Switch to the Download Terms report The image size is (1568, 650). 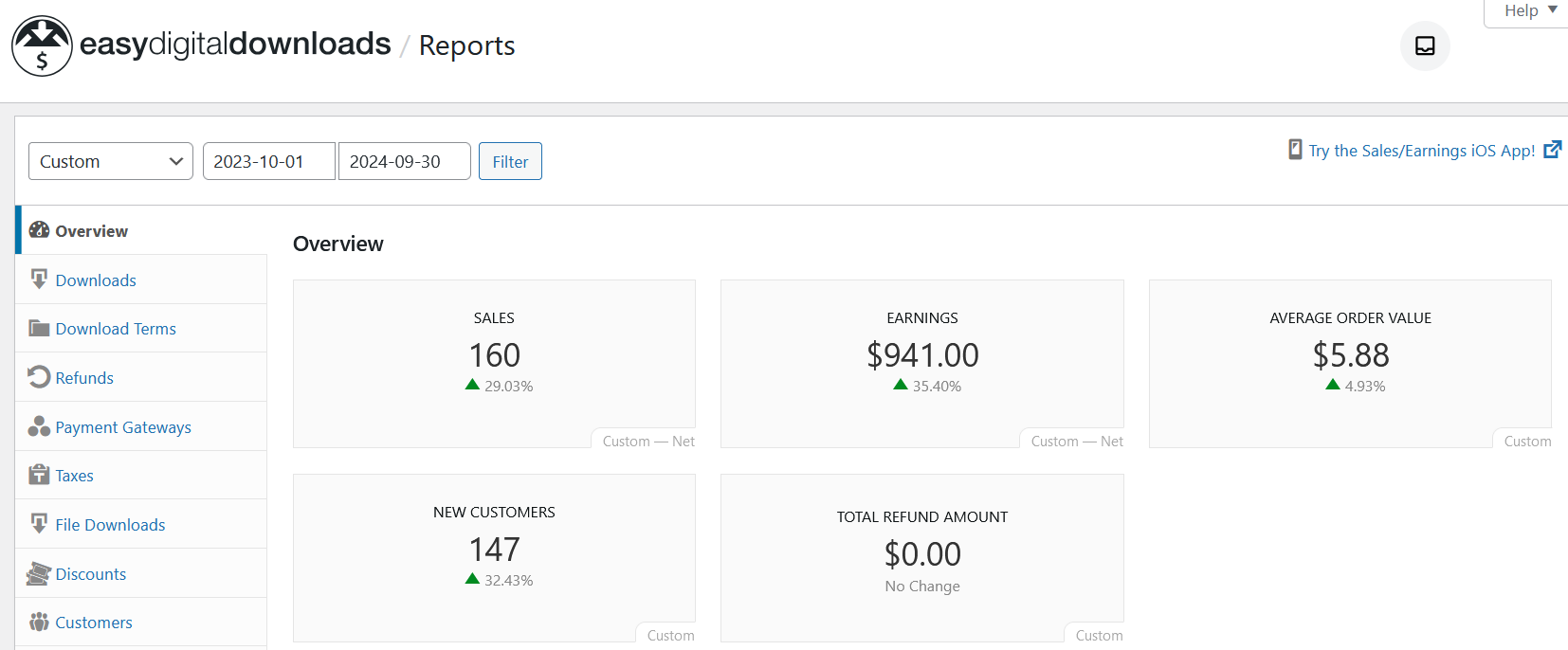click(x=116, y=329)
